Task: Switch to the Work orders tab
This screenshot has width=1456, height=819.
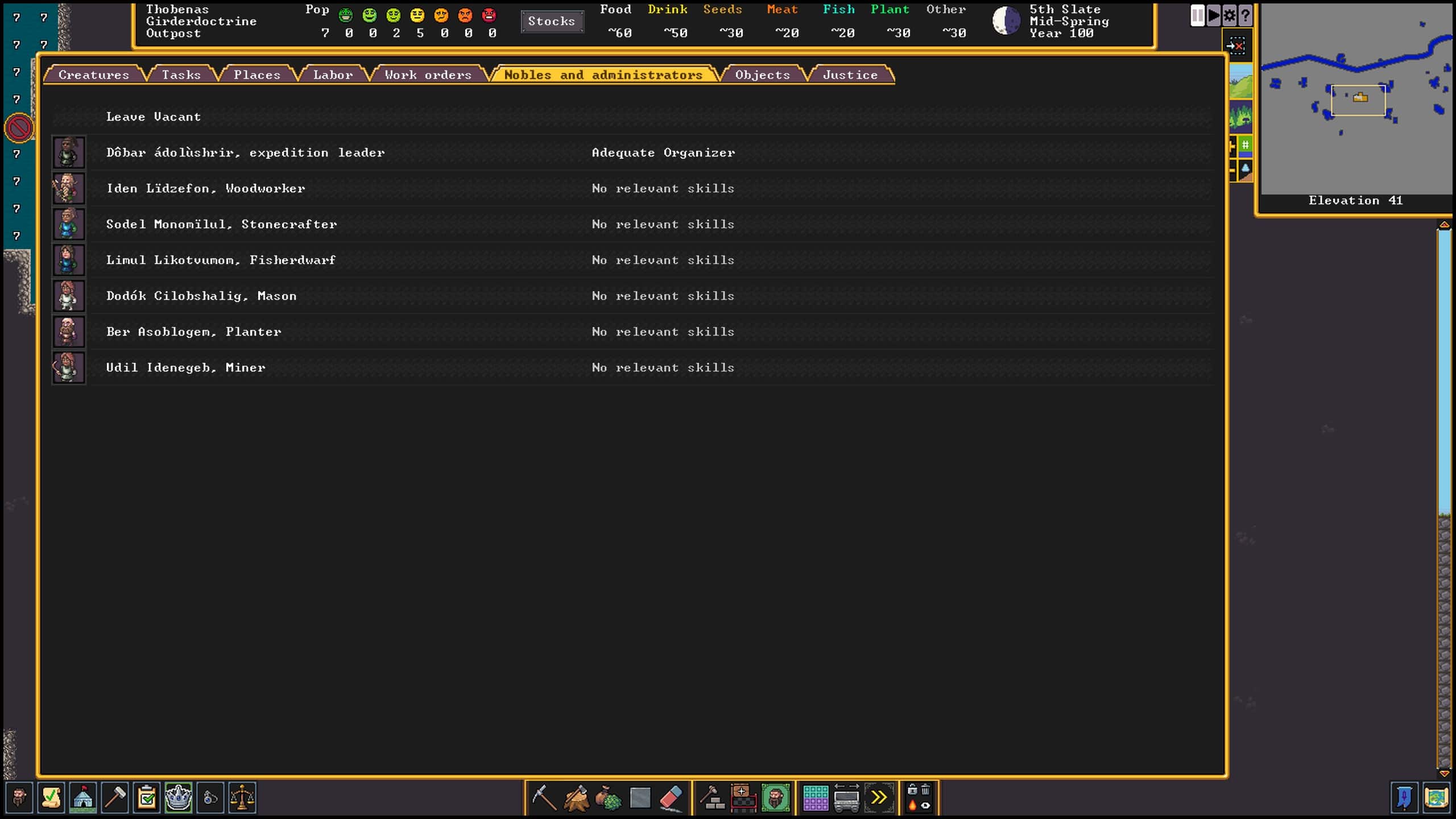Action: coord(428,75)
